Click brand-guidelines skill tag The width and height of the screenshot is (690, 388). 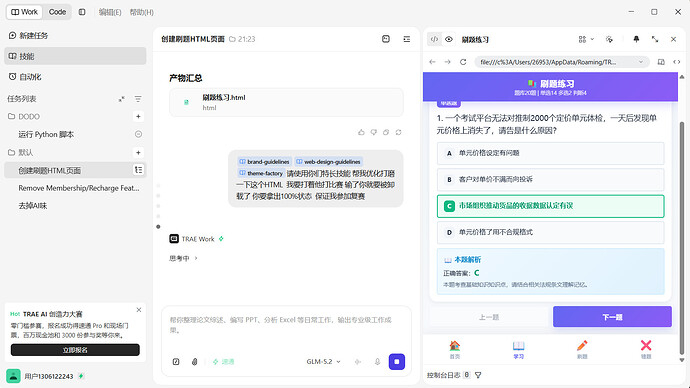click(264, 161)
